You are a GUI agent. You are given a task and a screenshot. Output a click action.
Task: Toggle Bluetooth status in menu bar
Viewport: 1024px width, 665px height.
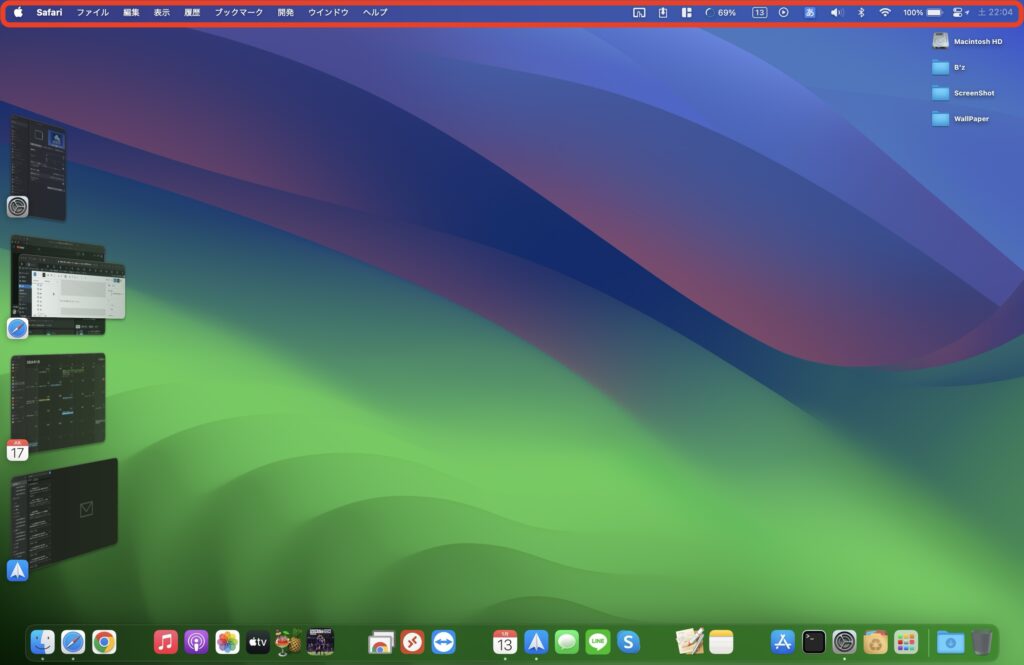(x=861, y=13)
